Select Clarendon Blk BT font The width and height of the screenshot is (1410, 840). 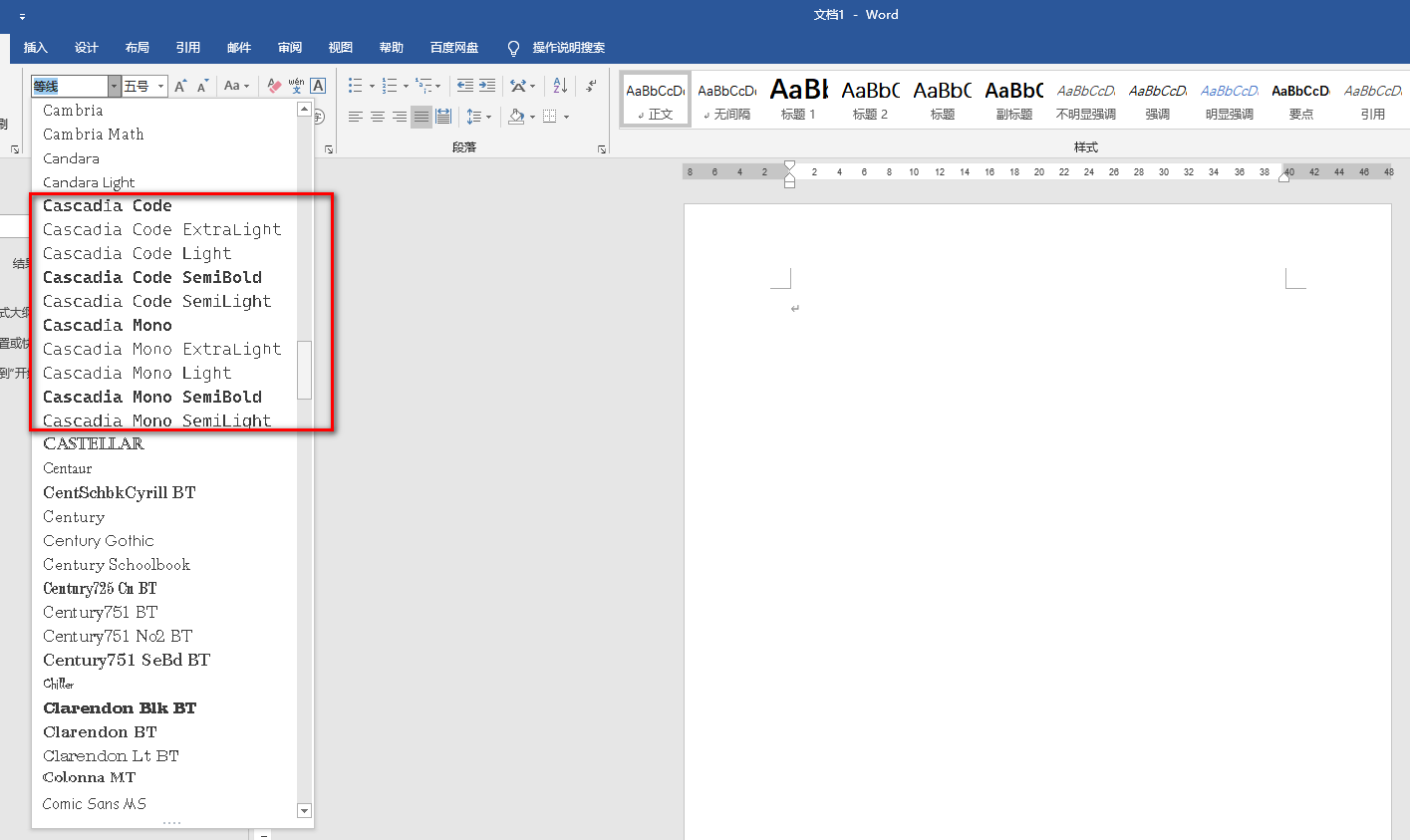(120, 707)
